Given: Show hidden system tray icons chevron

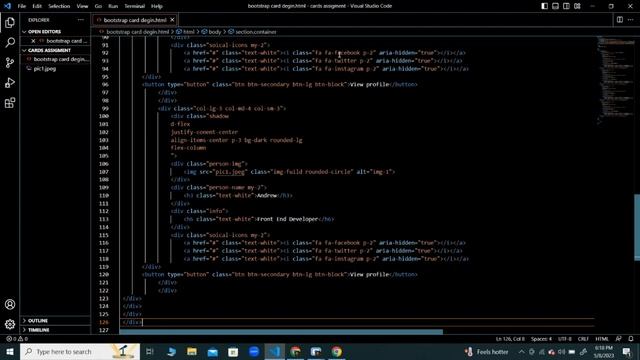Looking at the screenshot, I should [522, 351].
